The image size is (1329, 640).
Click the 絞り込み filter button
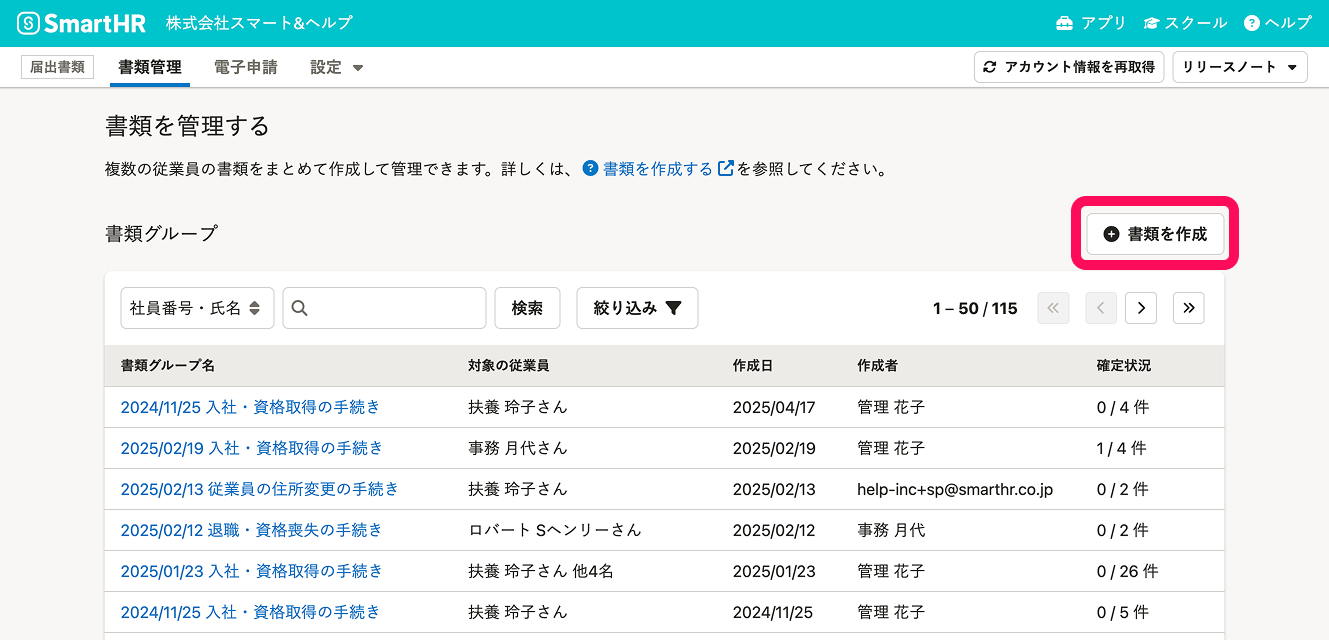(637, 308)
